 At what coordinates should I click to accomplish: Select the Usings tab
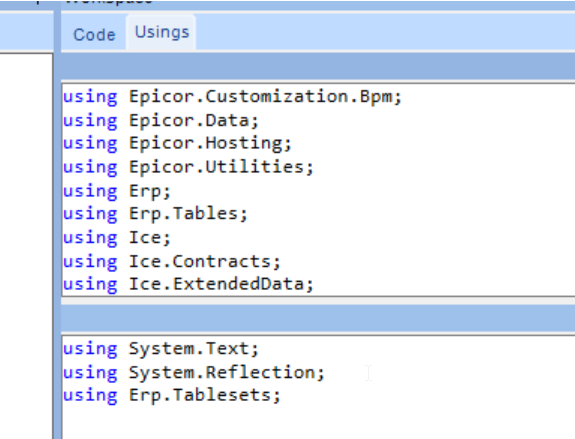pos(162,32)
